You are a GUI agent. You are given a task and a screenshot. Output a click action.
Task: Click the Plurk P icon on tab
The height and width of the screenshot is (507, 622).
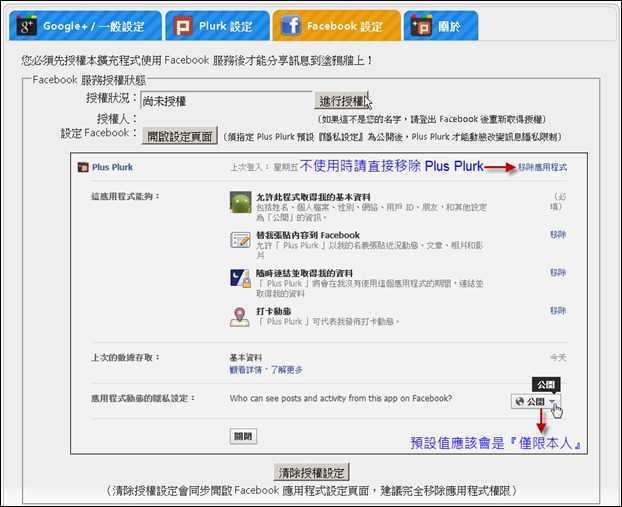pos(183,26)
